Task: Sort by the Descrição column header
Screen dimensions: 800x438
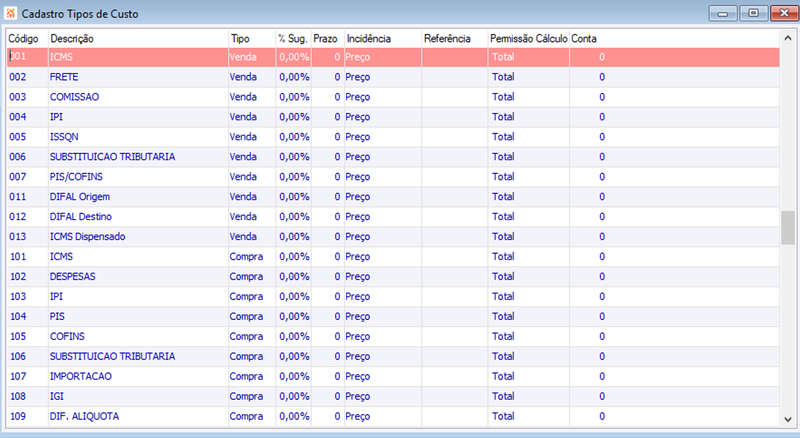Action: pos(138,39)
